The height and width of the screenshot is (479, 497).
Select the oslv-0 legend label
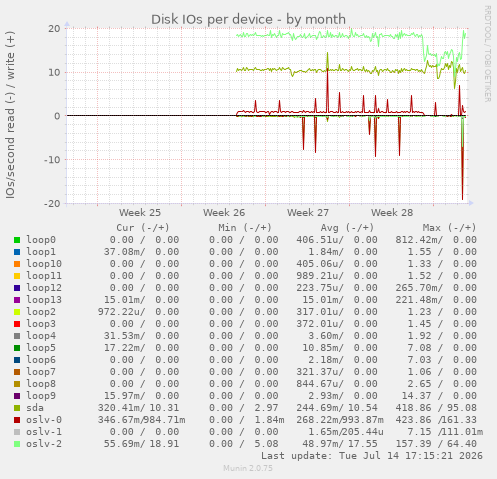click(x=44, y=420)
